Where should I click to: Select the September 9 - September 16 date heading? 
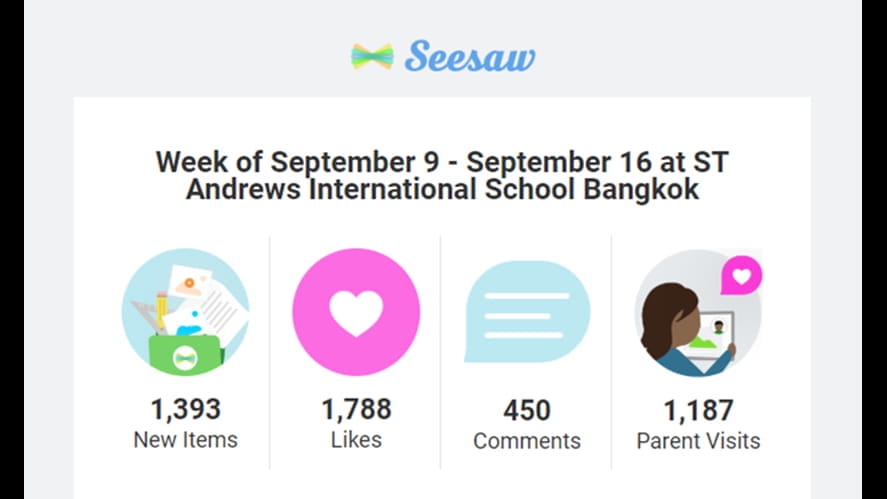pos(443,162)
